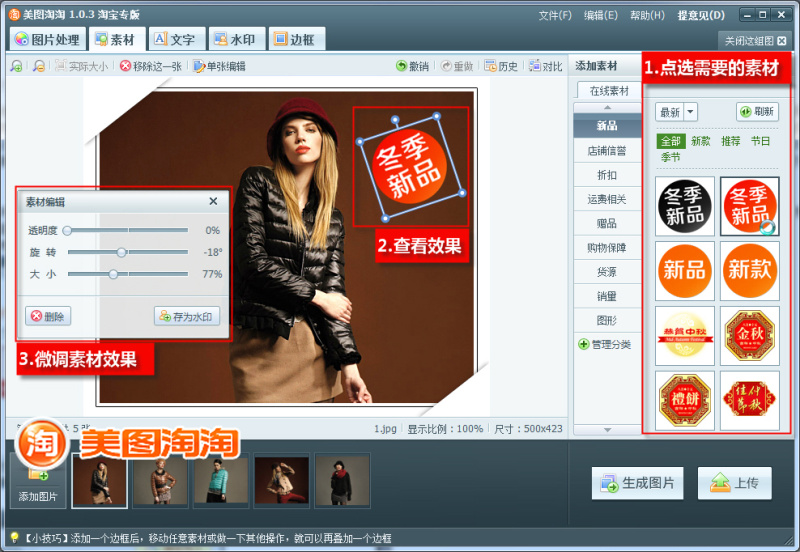This screenshot has width=800, height=552.
Task: Click the zoom in magnifier icon
Action: coord(16,66)
